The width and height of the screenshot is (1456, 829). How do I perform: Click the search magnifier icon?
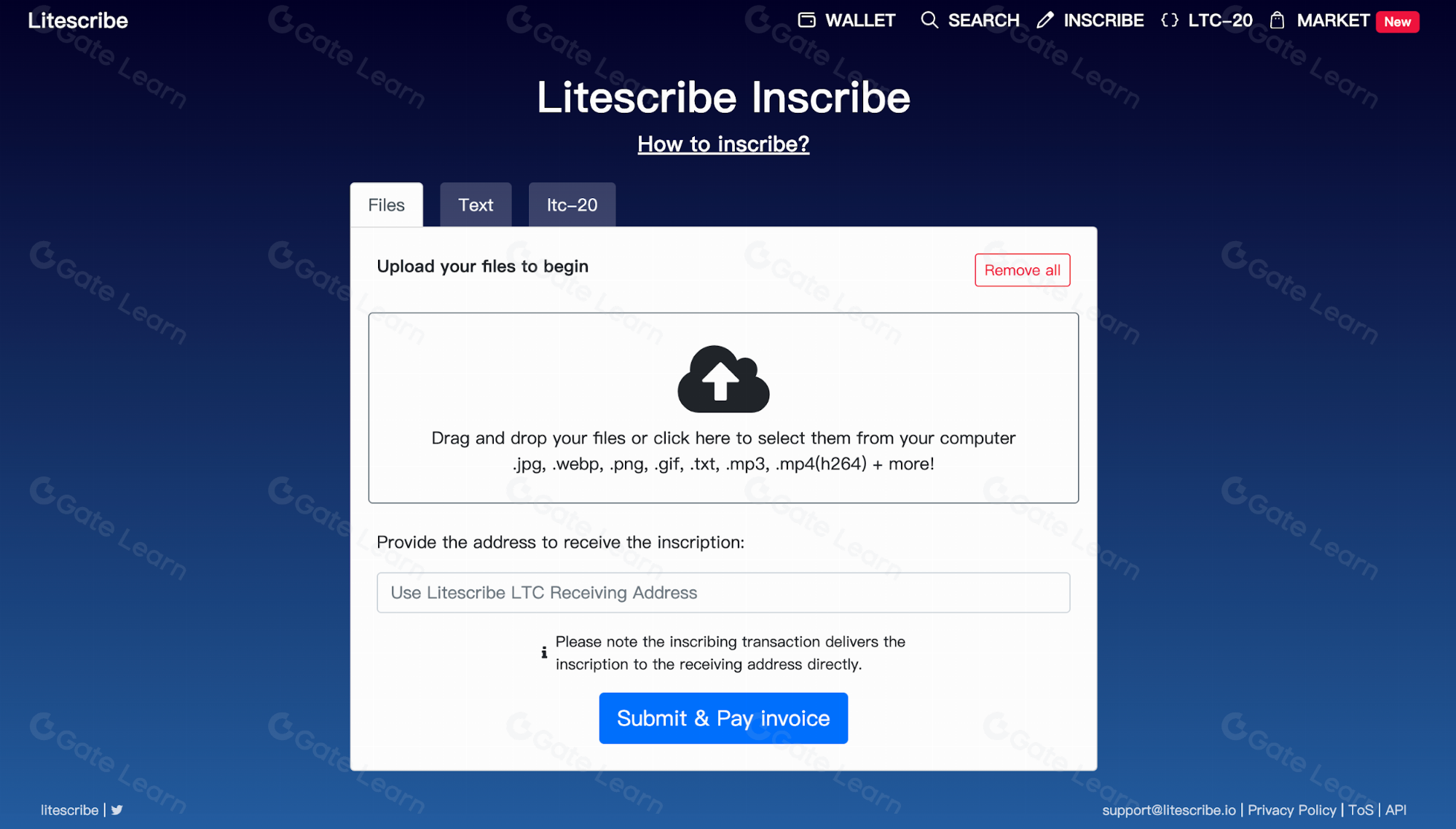[x=929, y=20]
